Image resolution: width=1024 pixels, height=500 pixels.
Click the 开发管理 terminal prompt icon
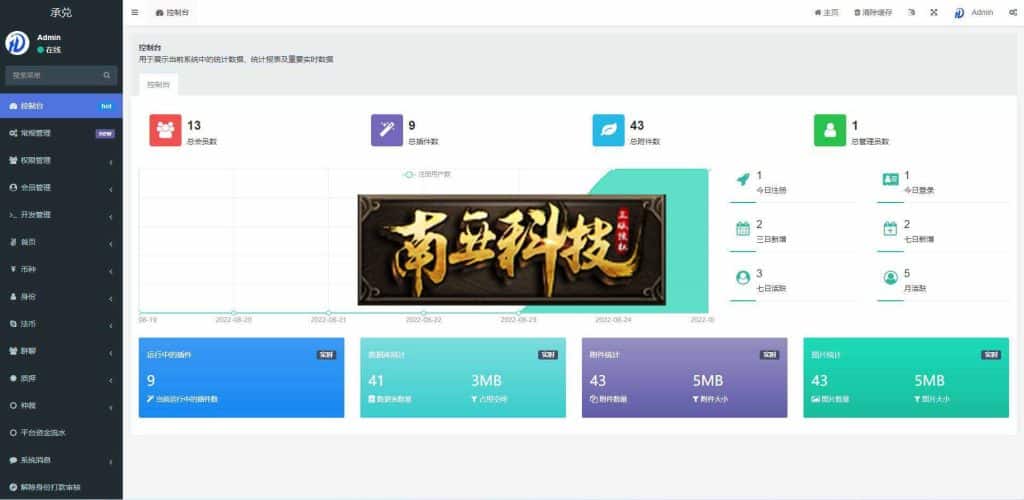pos(13,215)
